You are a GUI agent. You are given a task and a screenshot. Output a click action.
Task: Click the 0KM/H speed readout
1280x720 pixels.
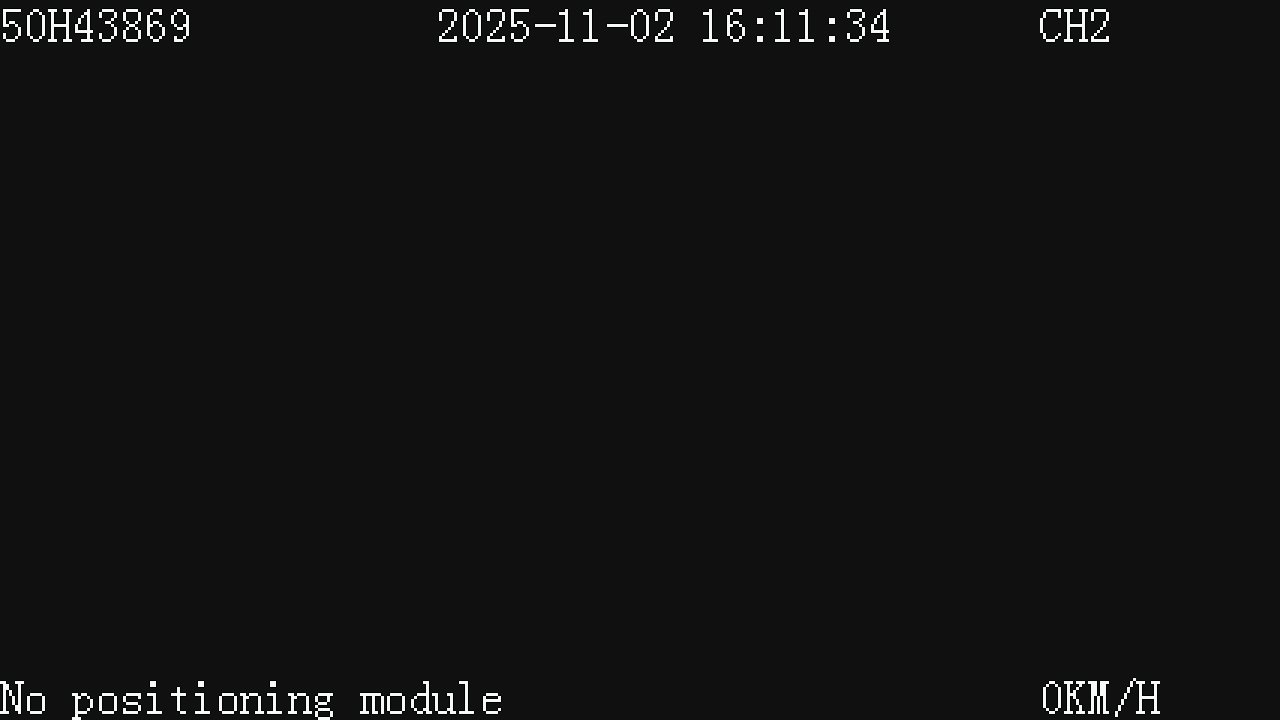point(1101,698)
